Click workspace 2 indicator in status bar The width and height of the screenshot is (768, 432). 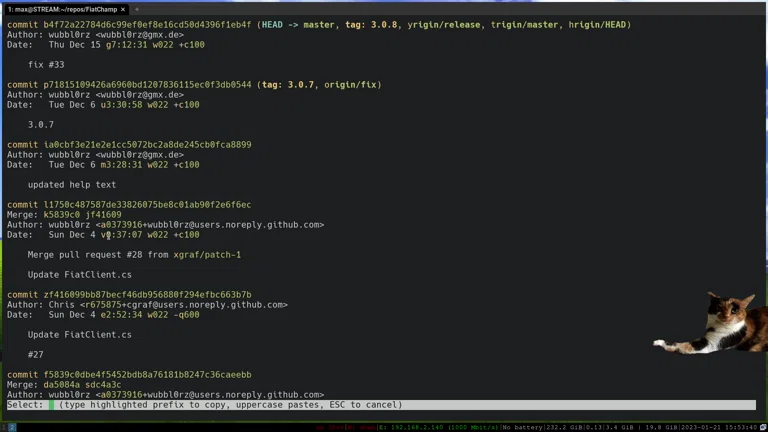(12, 428)
